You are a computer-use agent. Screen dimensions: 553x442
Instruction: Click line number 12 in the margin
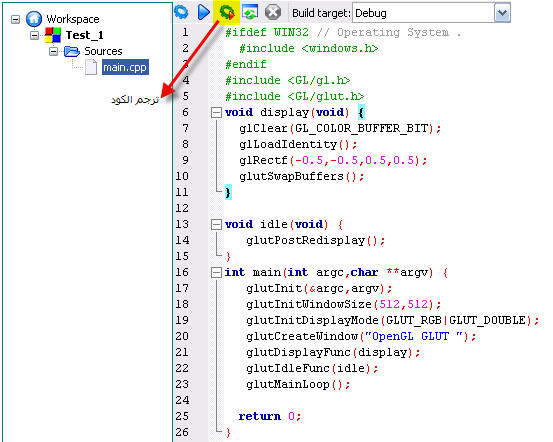coord(182,208)
